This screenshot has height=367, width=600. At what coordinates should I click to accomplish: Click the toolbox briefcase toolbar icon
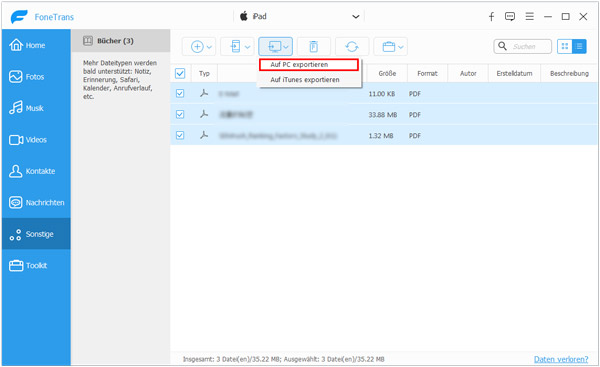click(388, 47)
